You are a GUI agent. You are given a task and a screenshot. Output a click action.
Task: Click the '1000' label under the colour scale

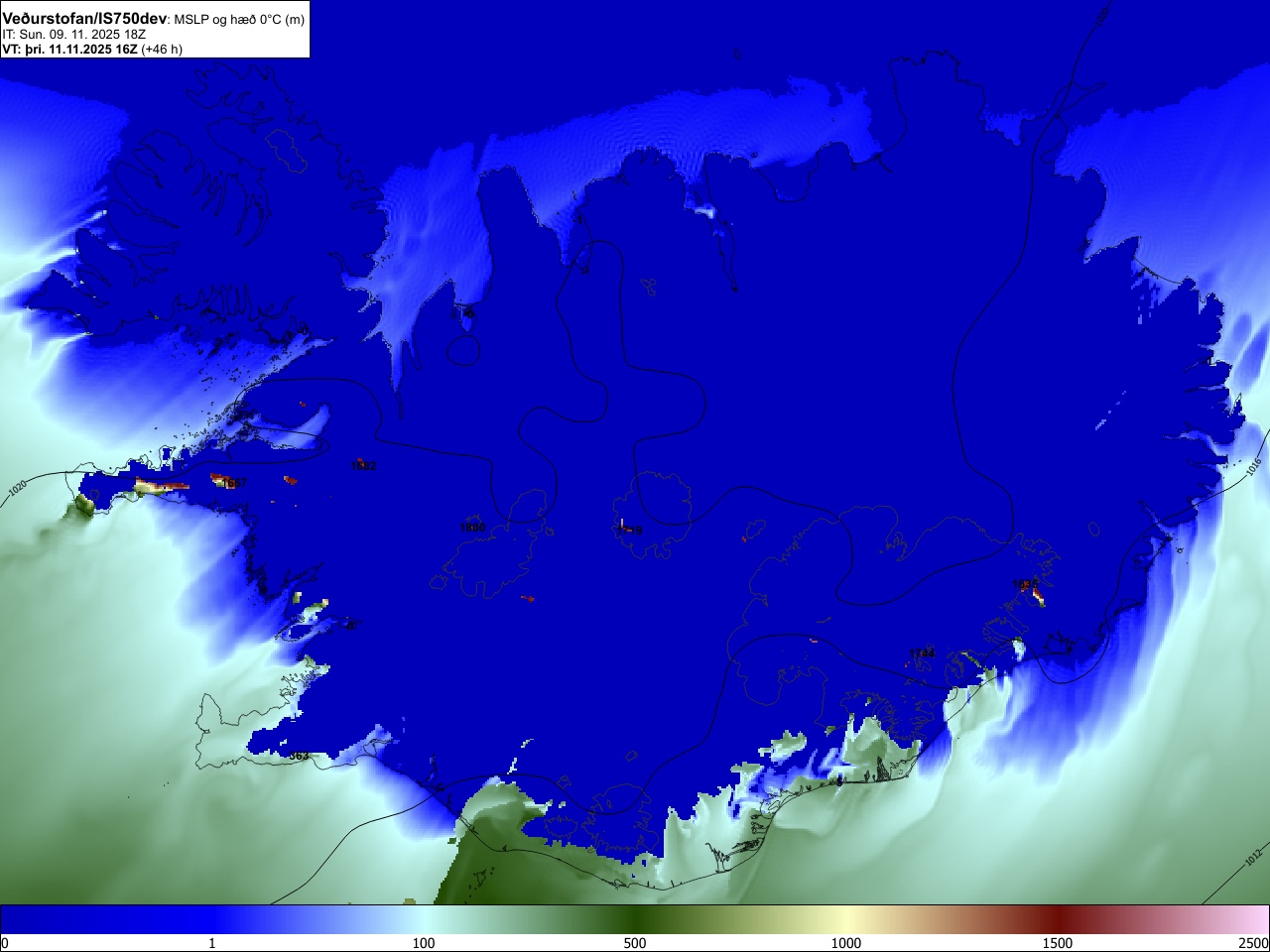click(846, 943)
